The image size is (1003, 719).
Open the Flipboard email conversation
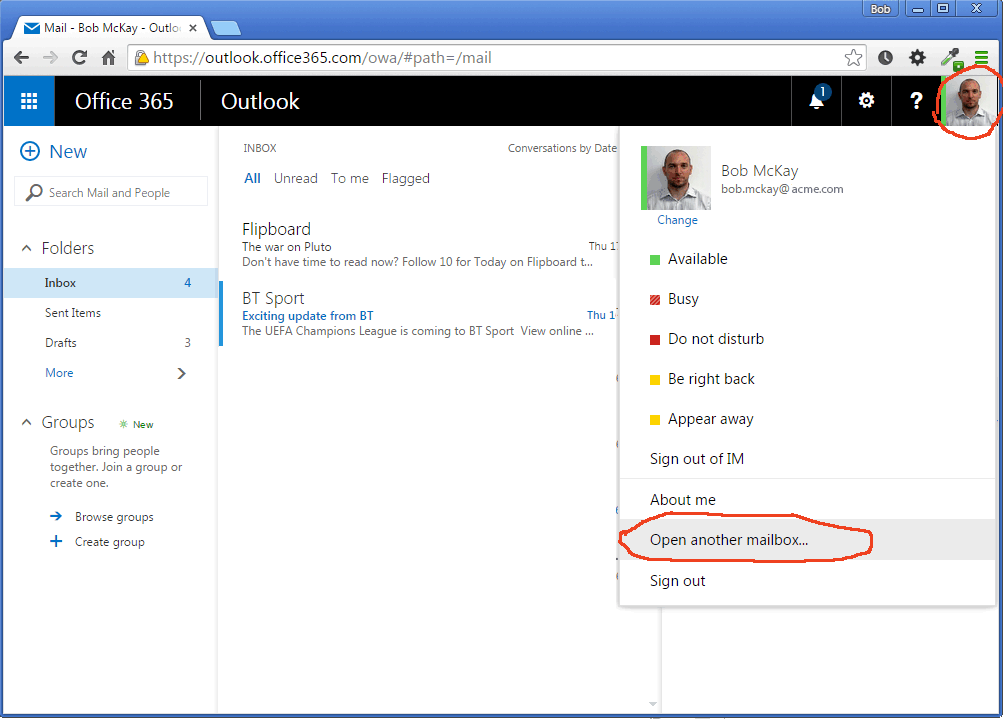419,245
